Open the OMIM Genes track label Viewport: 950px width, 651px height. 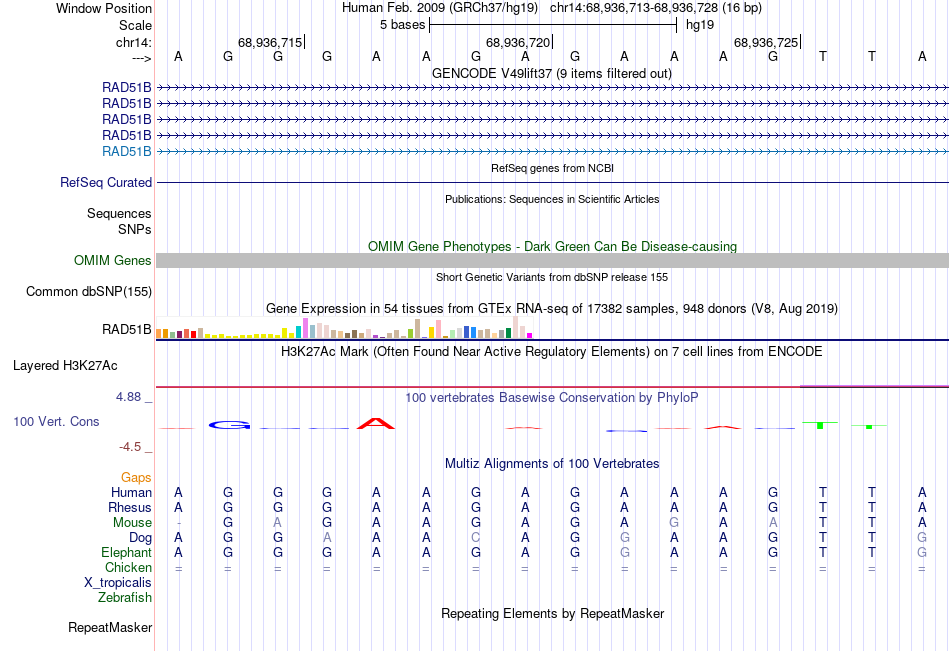(112, 261)
